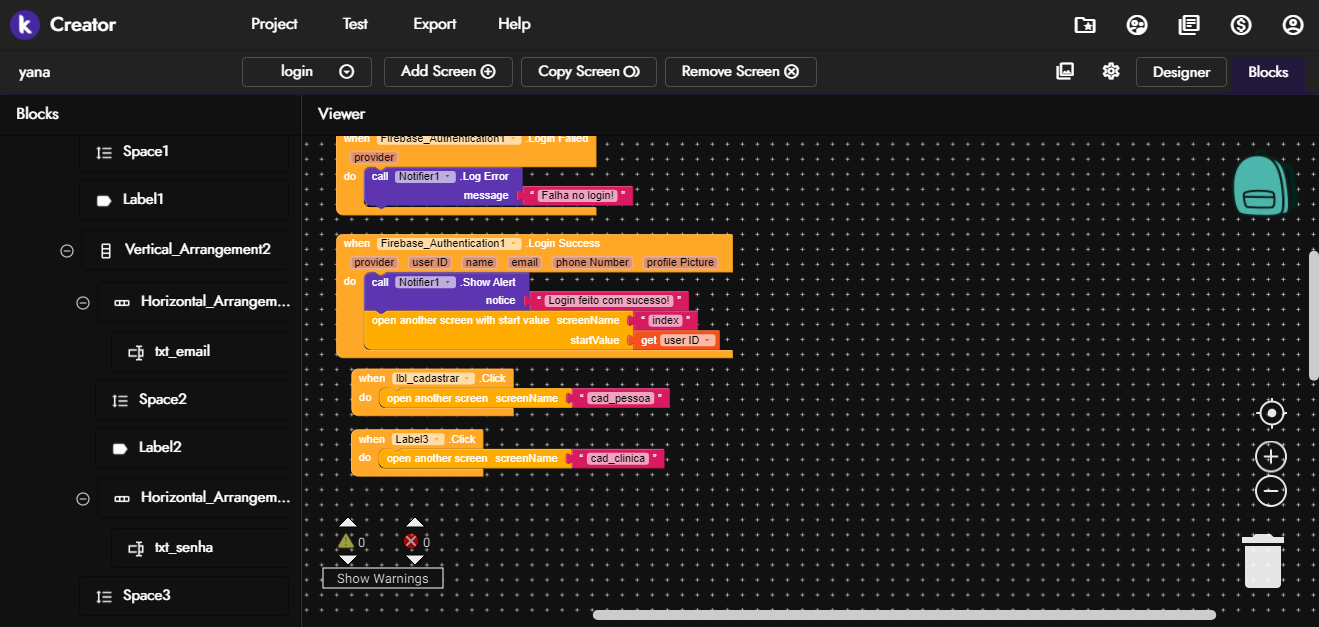The image size is (1319, 627).
Task: Open Notifier1 dropdown in Show Alert block
Action: [x=425, y=282]
